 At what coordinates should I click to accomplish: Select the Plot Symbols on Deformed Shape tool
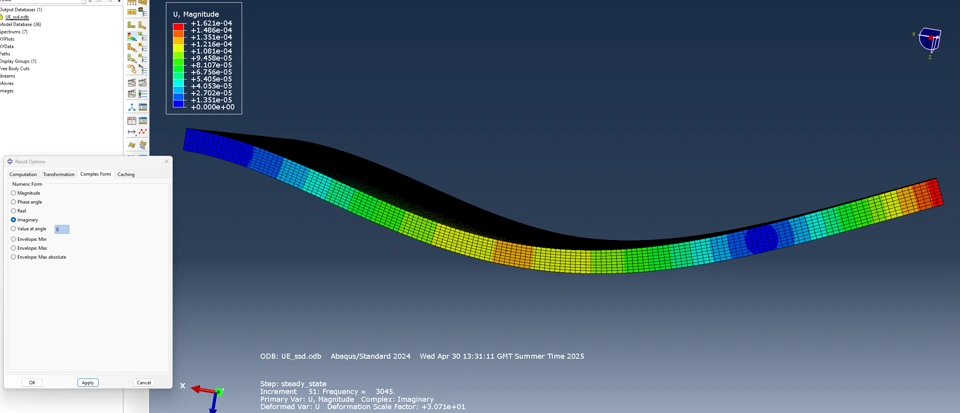tap(132, 47)
